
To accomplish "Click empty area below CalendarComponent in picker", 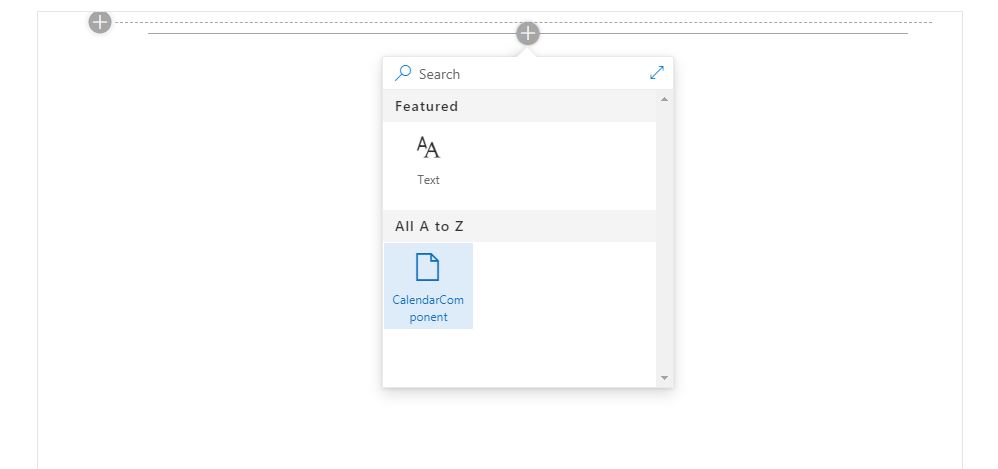I will click(519, 358).
